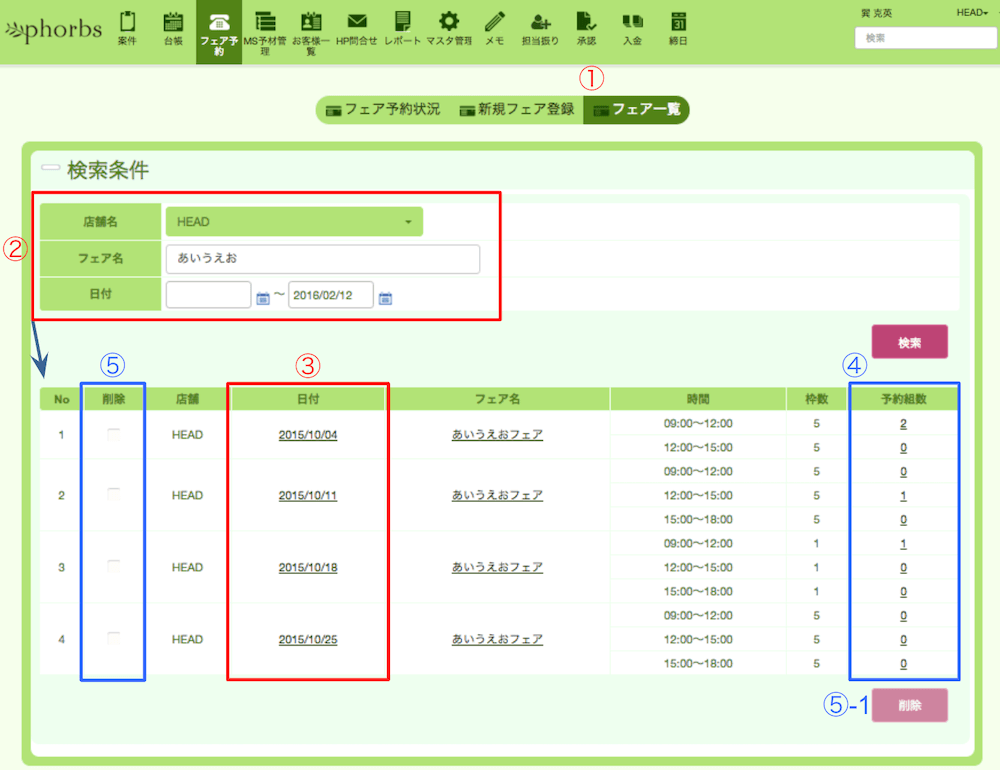Click the top-right 検索 search box
The height and width of the screenshot is (770, 1000).
click(x=927, y=38)
